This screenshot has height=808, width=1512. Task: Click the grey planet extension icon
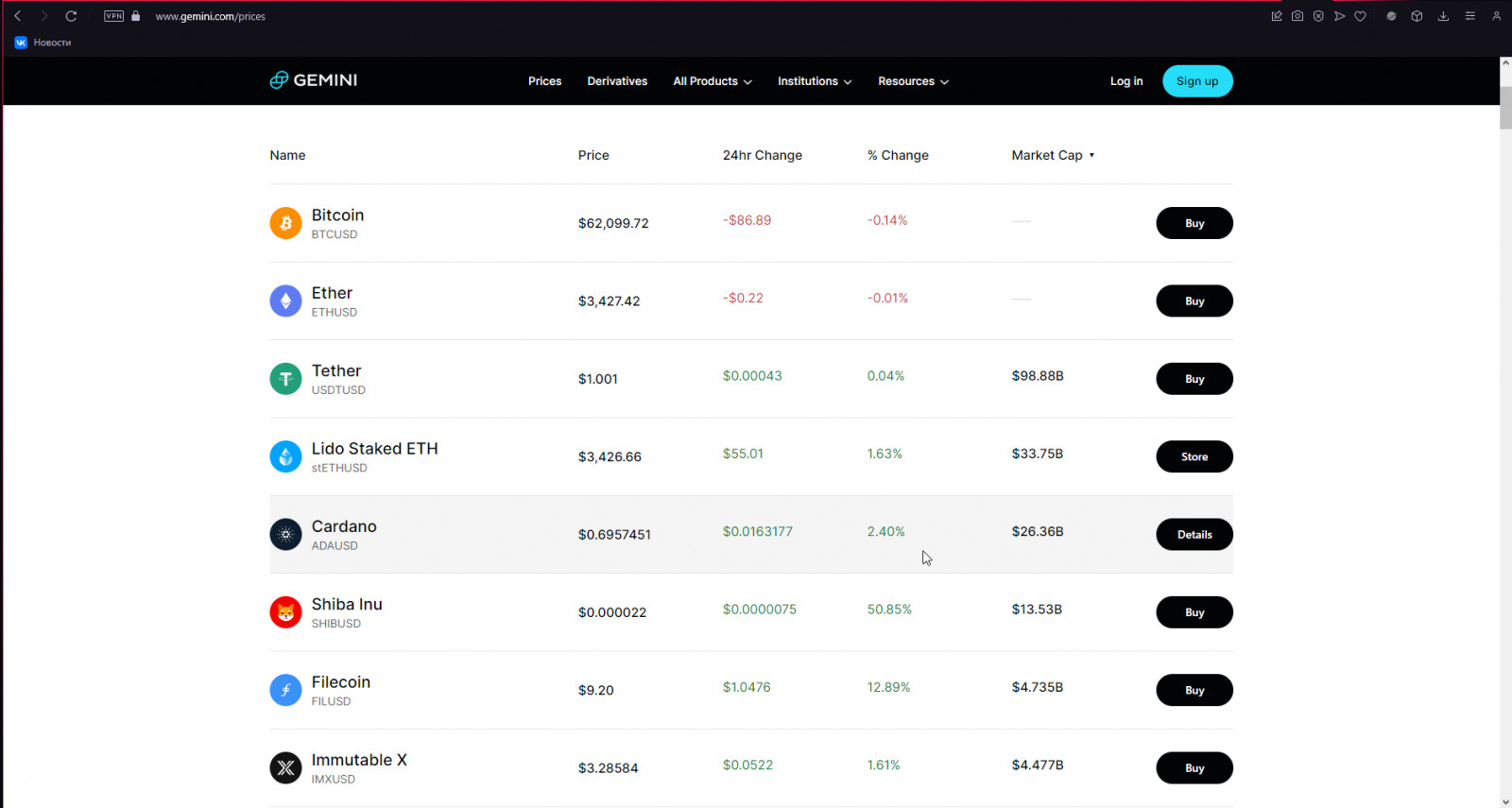1391,16
